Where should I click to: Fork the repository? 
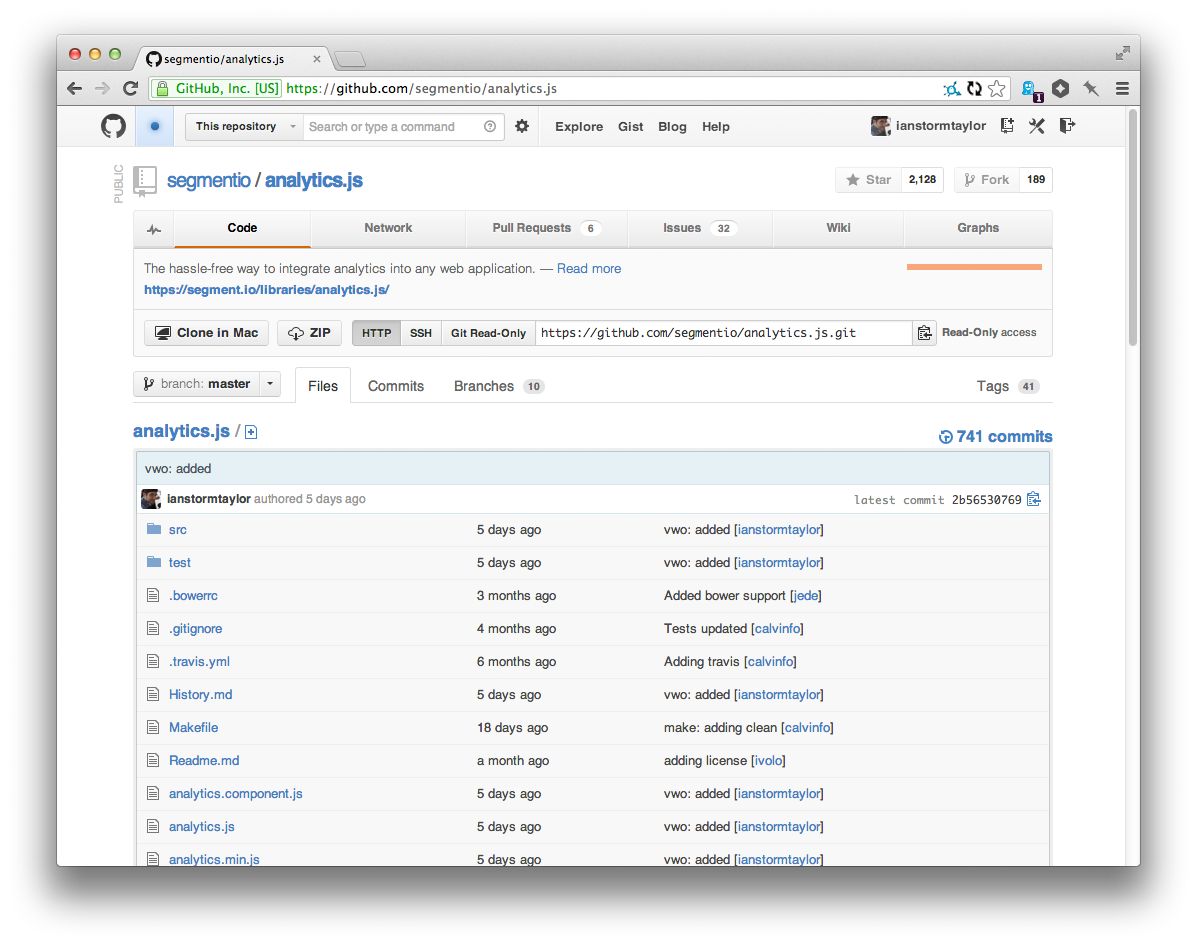[x=987, y=180]
